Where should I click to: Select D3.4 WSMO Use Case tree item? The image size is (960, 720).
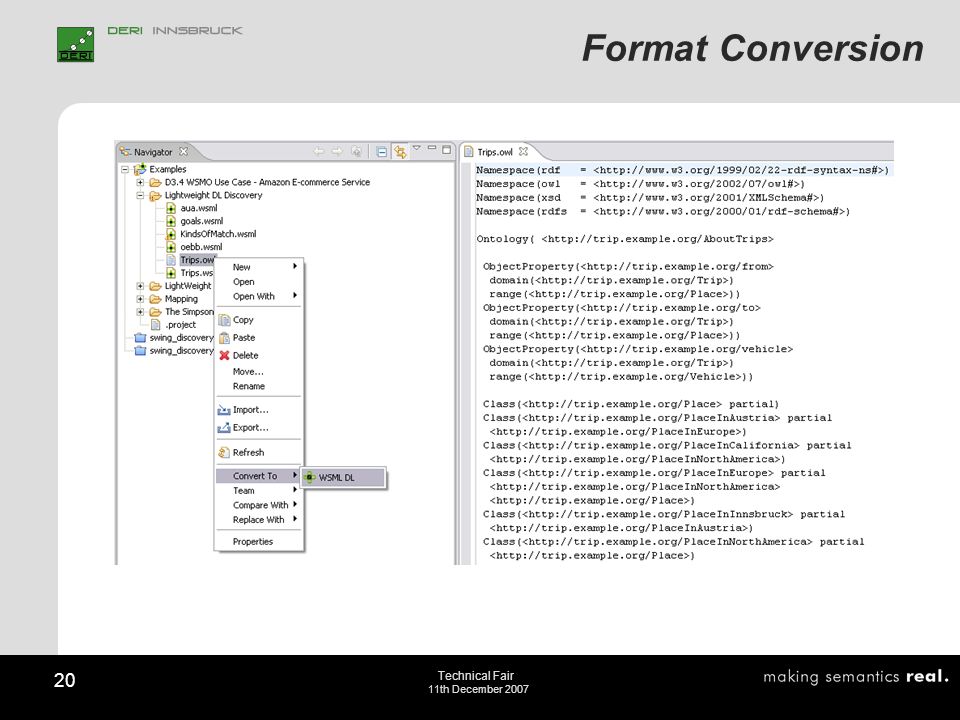[267, 182]
